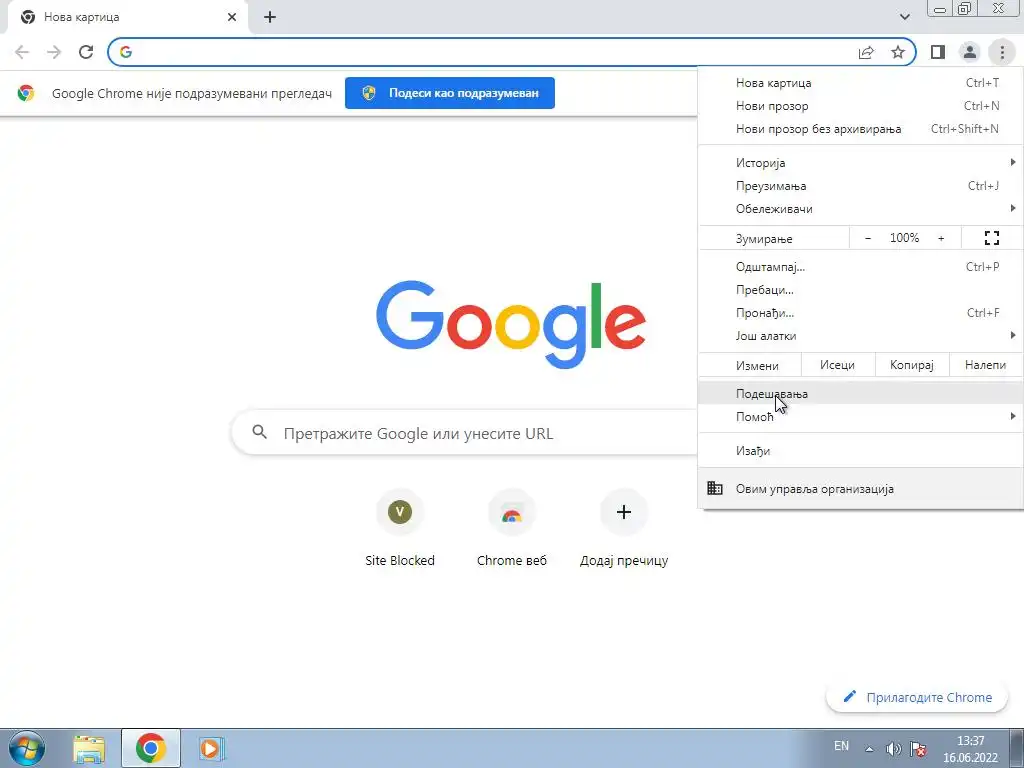This screenshot has height=768, width=1024.
Task: Choose Изађи from the menu
Action: tap(861, 451)
